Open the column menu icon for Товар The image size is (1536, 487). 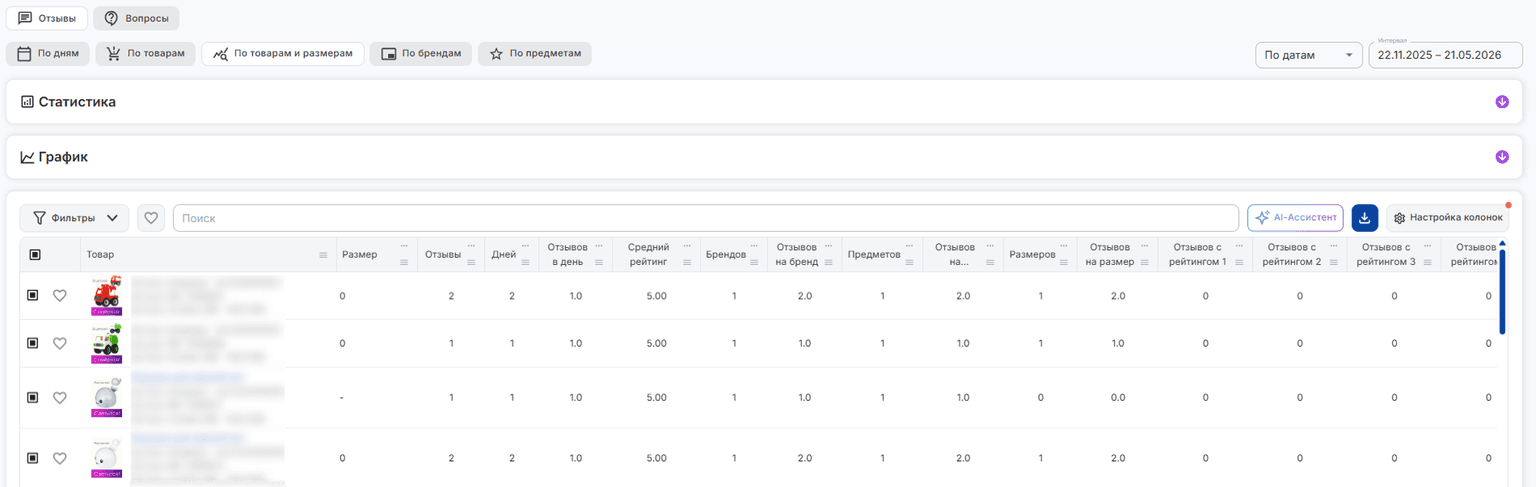point(323,256)
